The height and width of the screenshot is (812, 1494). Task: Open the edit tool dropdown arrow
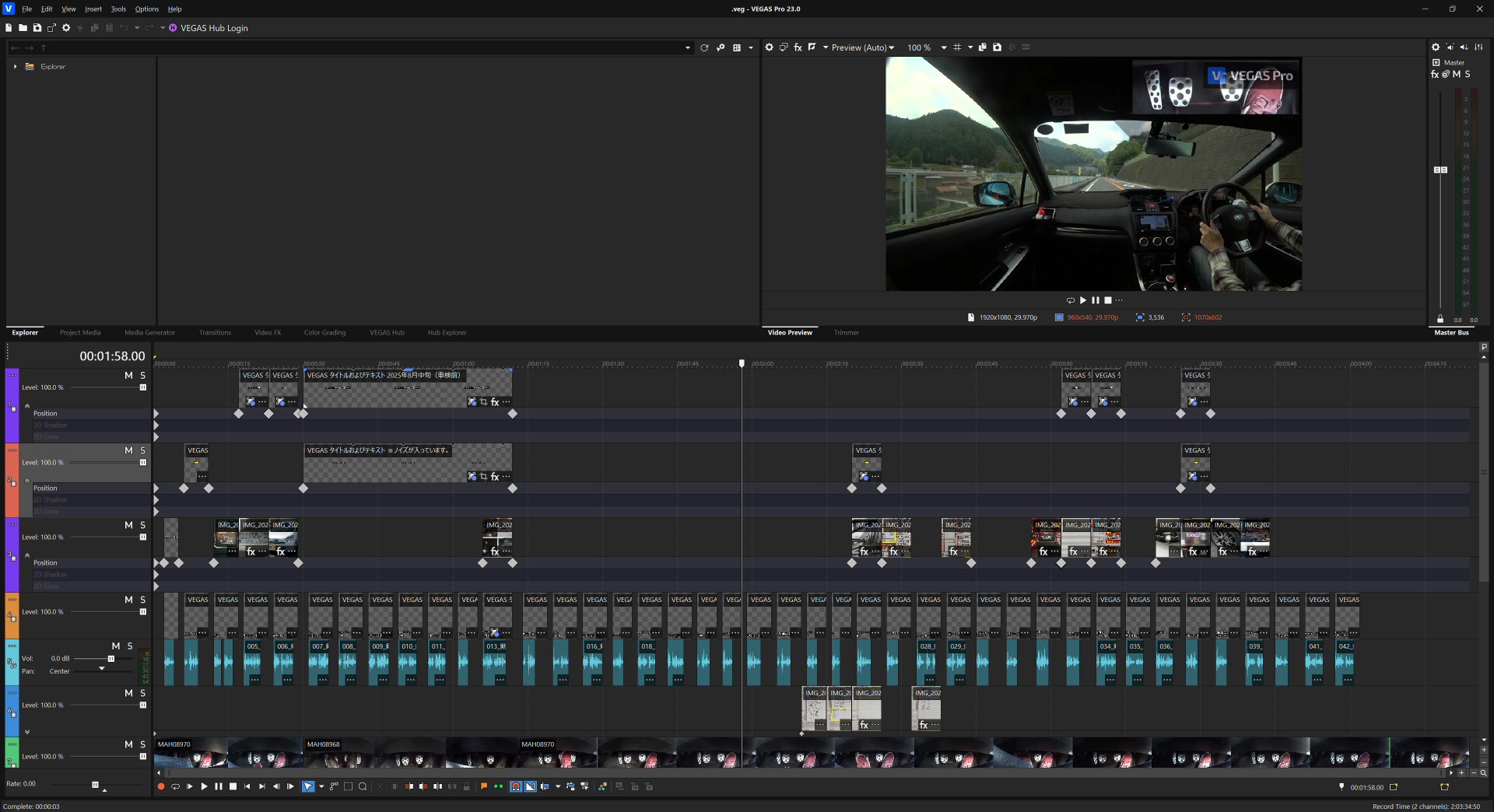321,786
